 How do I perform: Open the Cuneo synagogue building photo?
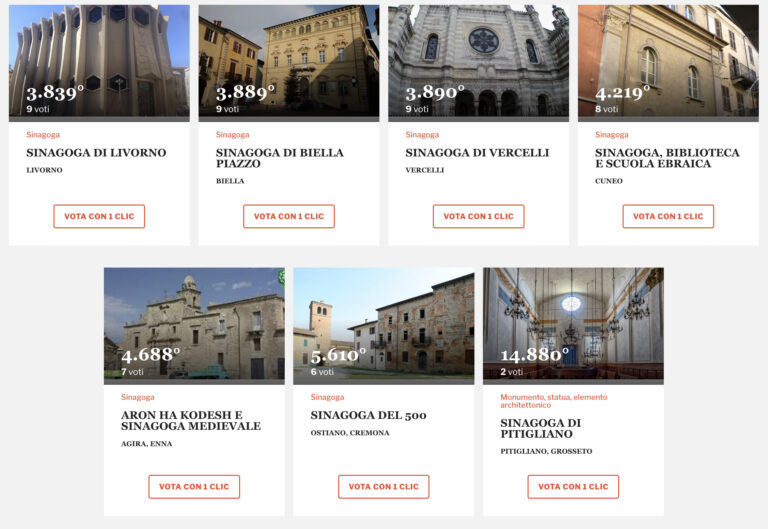pos(668,61)
